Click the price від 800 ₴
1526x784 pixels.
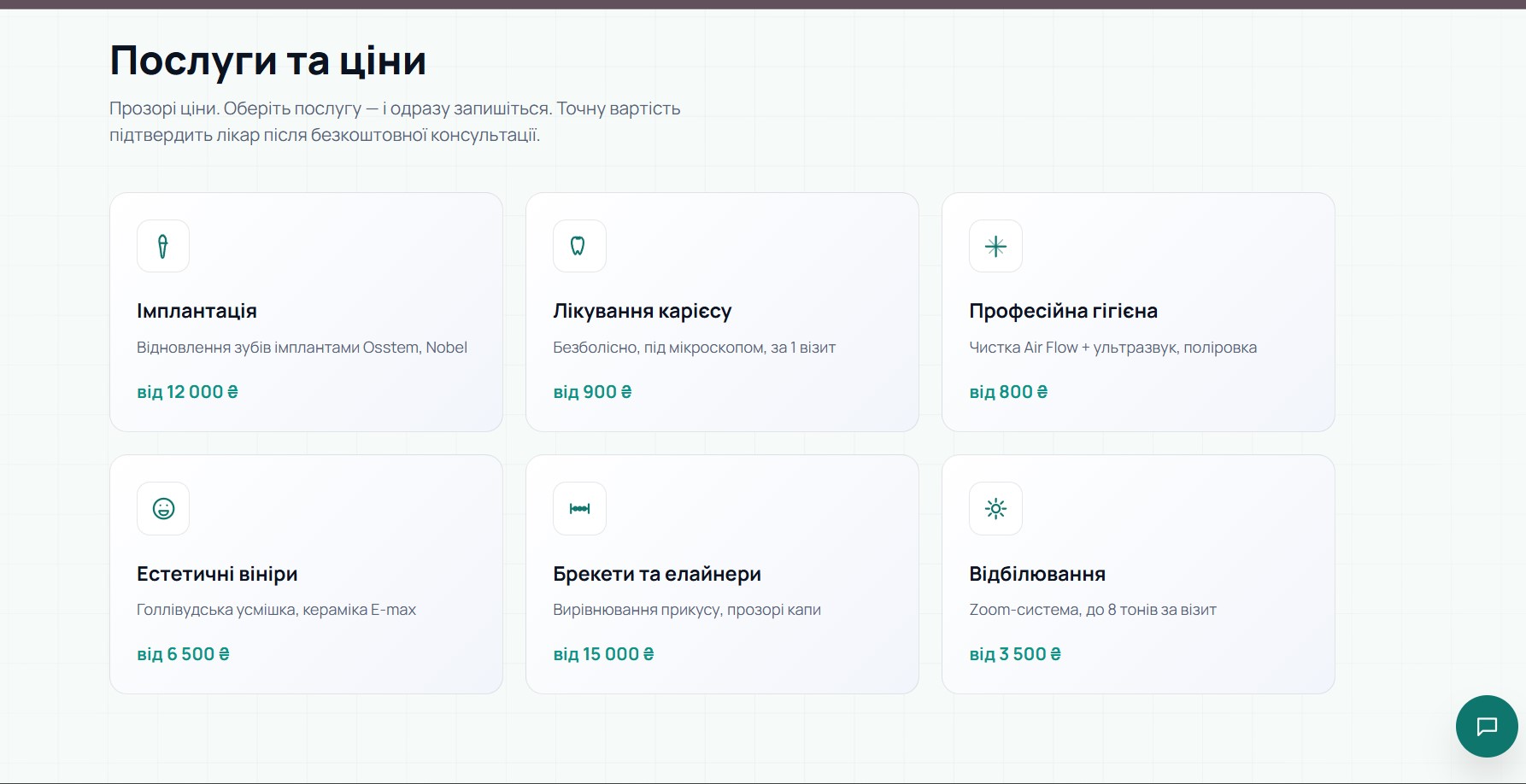point(1008,392)
